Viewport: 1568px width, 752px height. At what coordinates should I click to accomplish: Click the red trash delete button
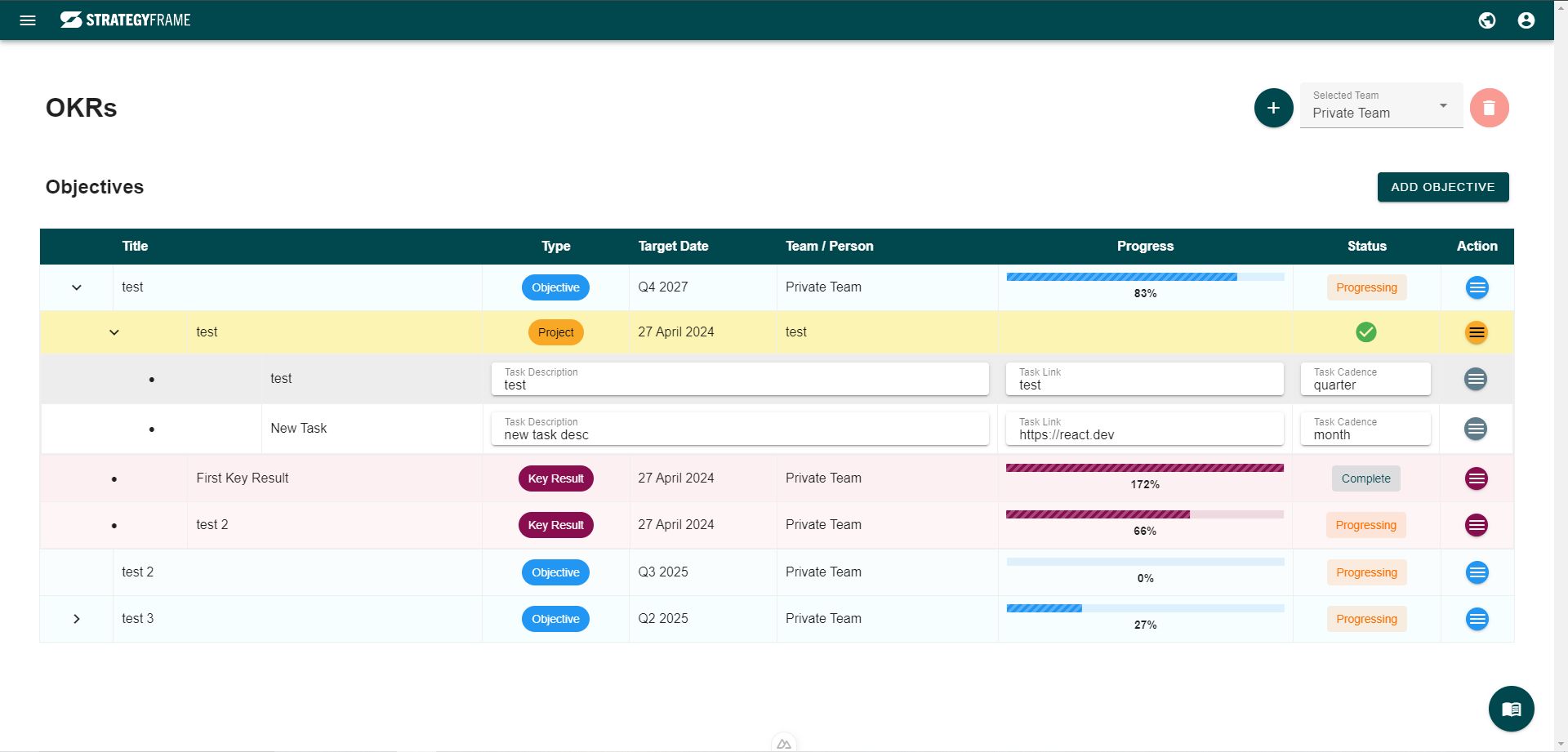1489,108
